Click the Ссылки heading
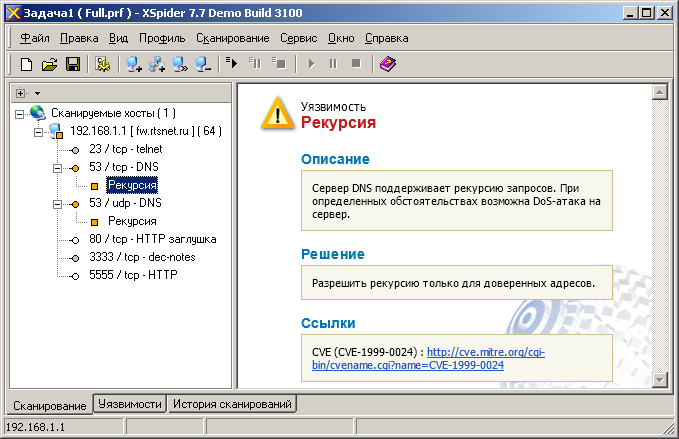Screen dimensions: 679x439 click(328, 323)
